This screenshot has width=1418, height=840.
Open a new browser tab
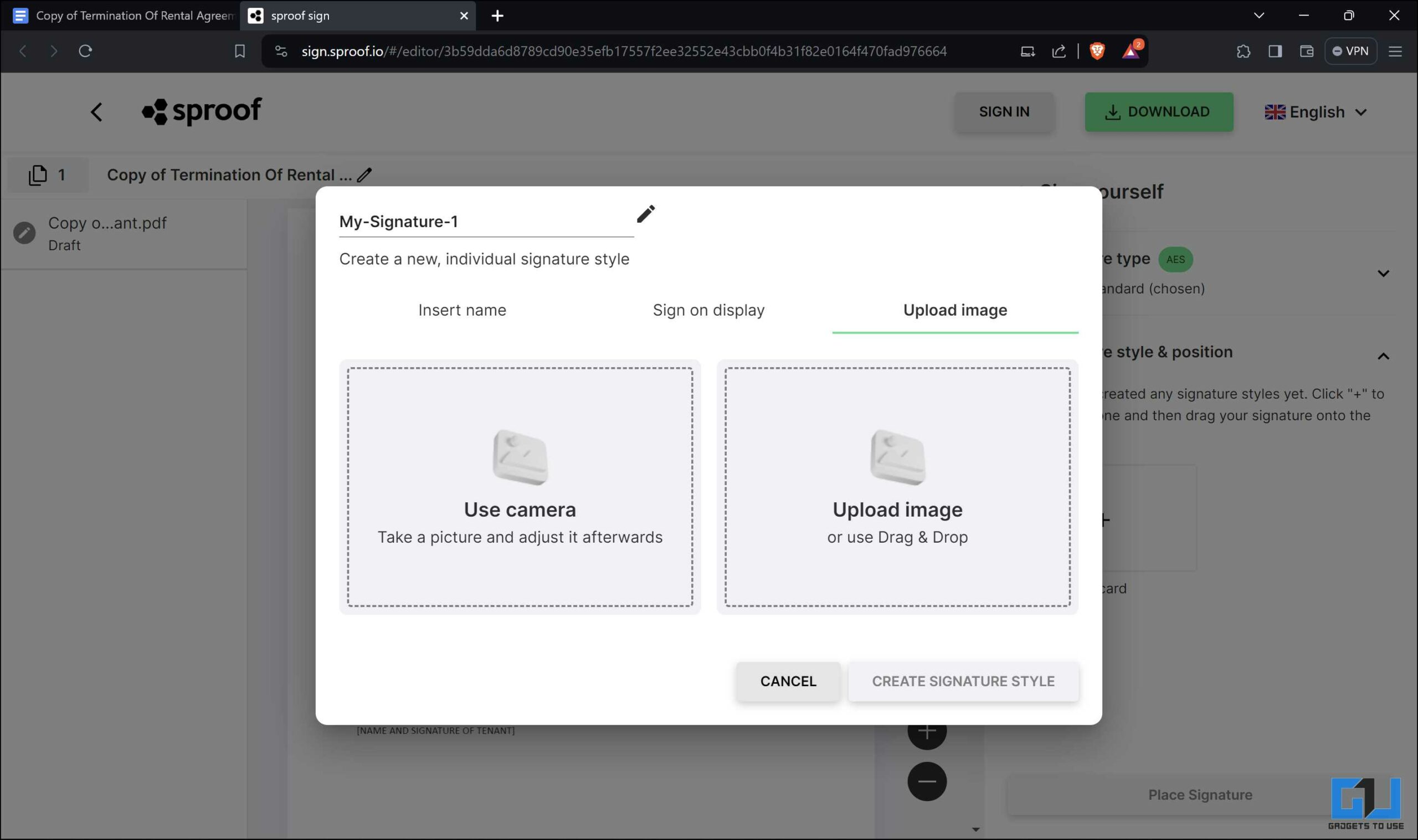(x=497, y=16)
